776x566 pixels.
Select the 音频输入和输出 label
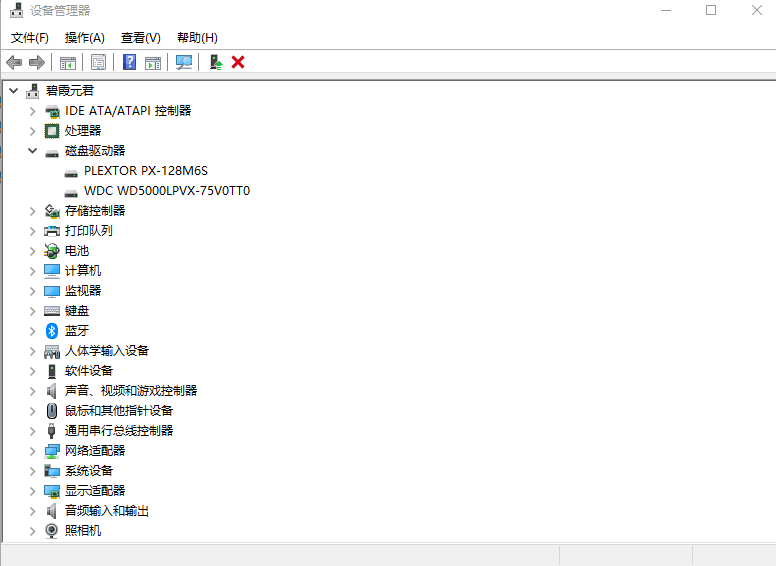click(107, 511)
